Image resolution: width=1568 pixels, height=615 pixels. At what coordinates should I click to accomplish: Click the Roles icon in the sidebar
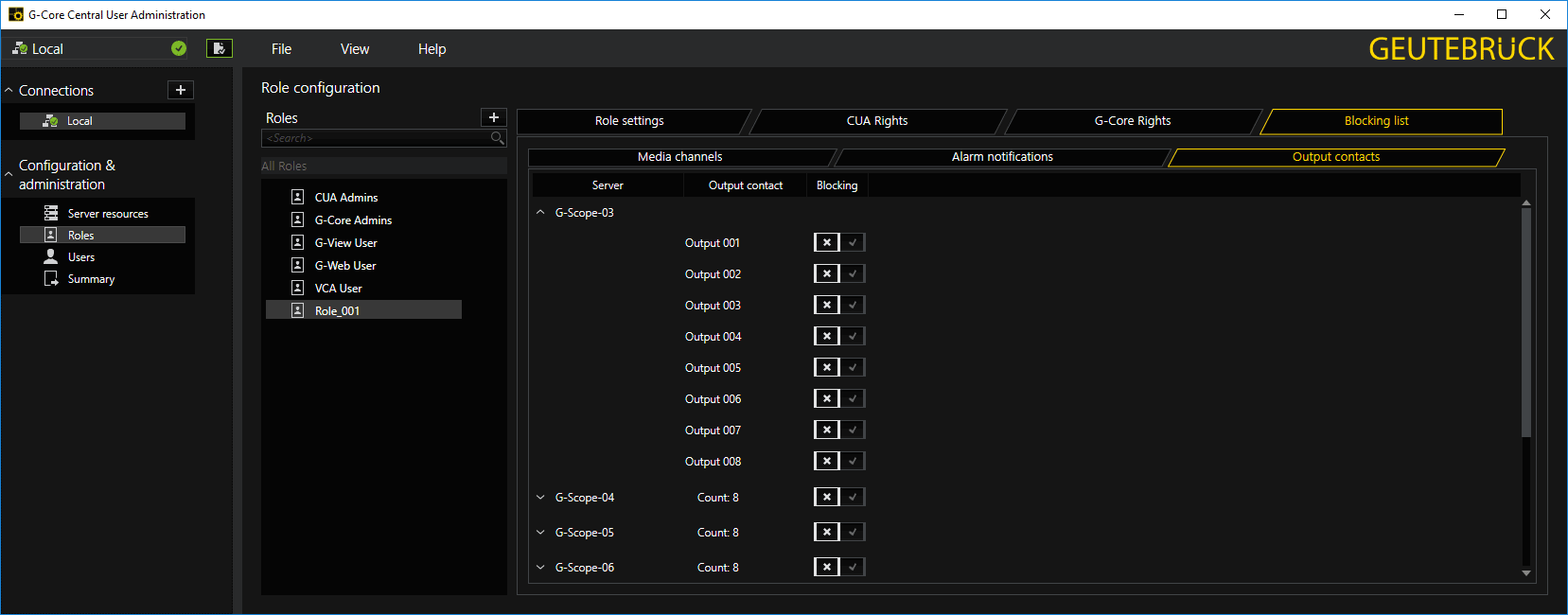coord(51,235)
